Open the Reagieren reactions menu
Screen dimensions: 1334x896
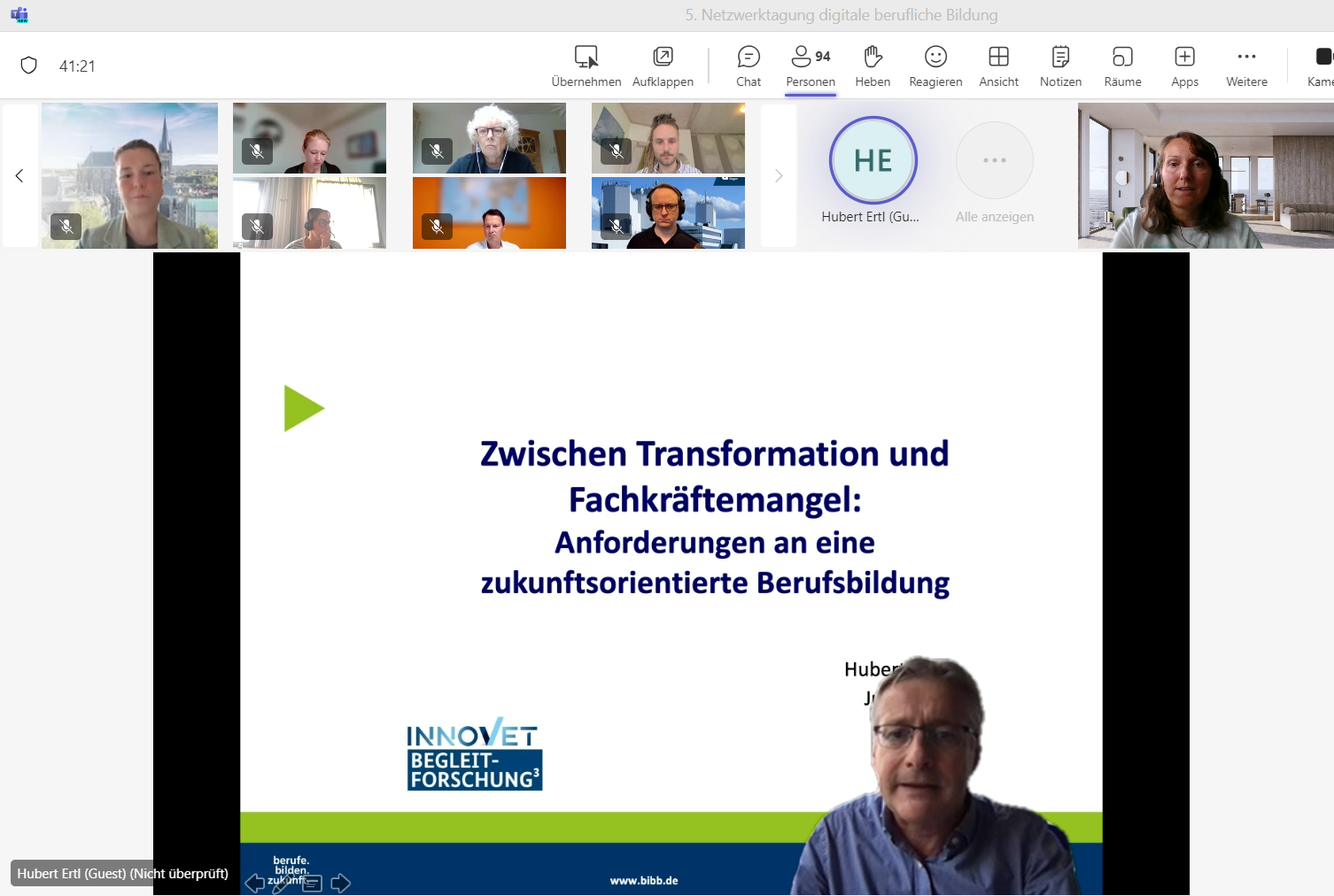tap(935, 66)
